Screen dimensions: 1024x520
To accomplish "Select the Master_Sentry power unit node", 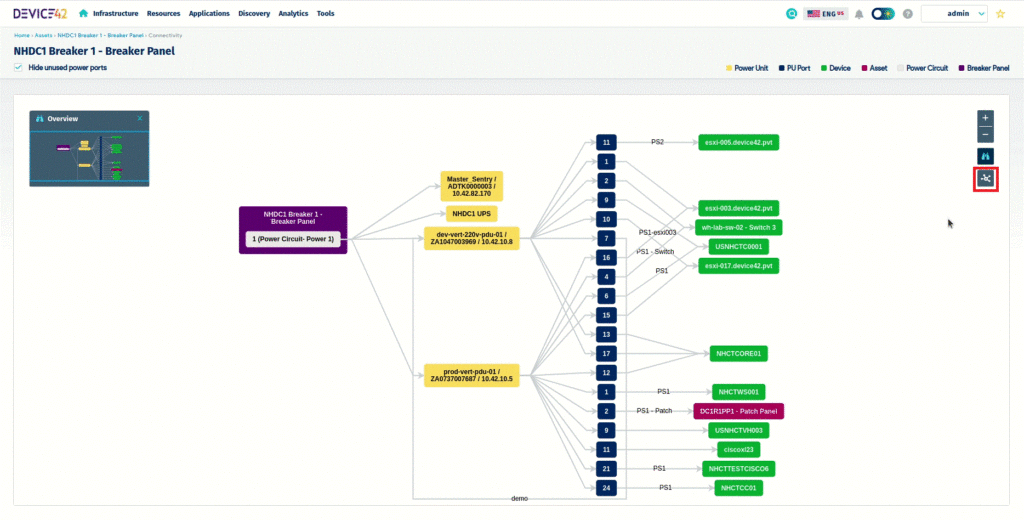I will [x=472, y=186].
